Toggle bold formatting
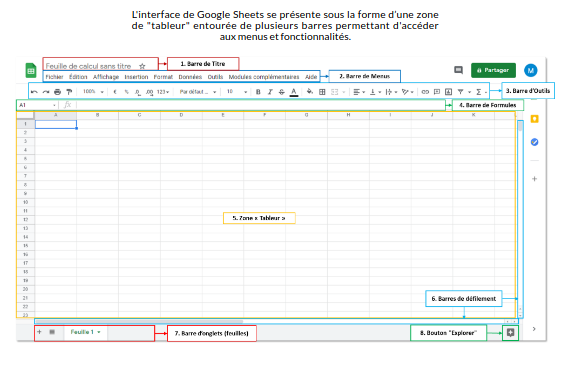 [x=258, y=92]
